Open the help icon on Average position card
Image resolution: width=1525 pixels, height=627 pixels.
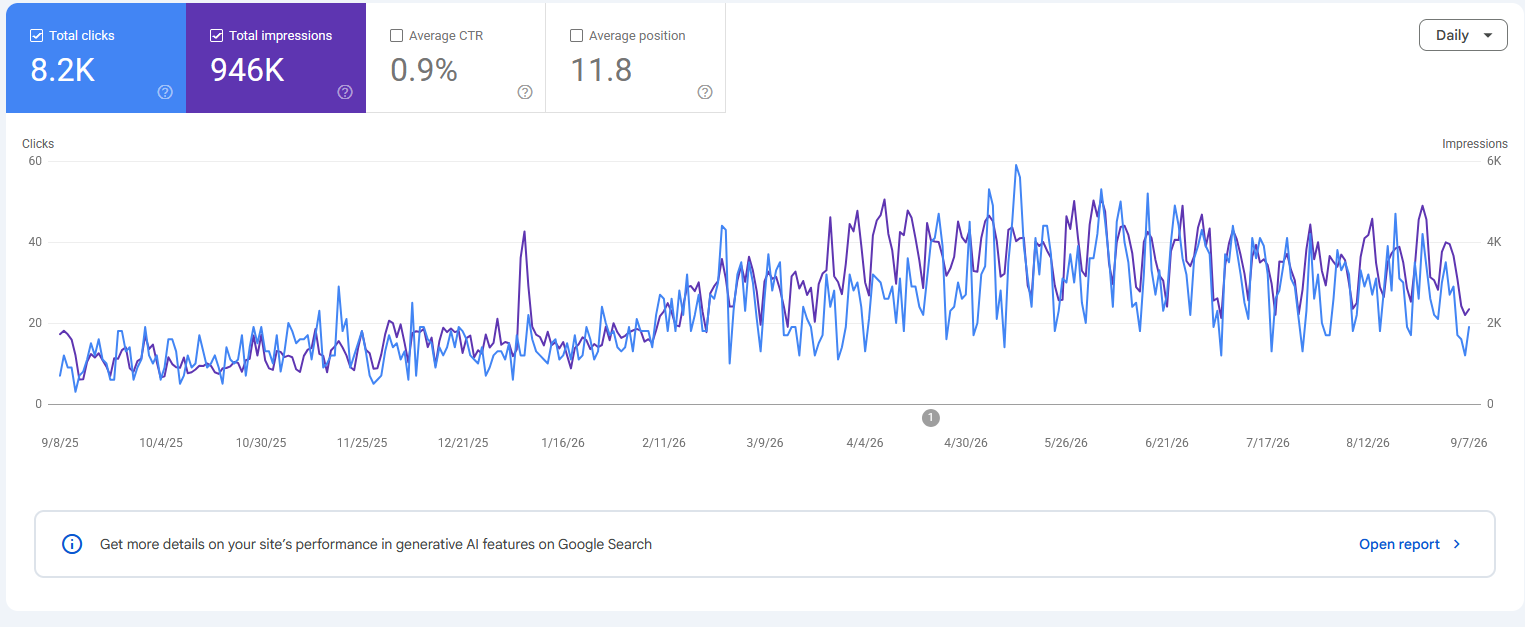705,92
